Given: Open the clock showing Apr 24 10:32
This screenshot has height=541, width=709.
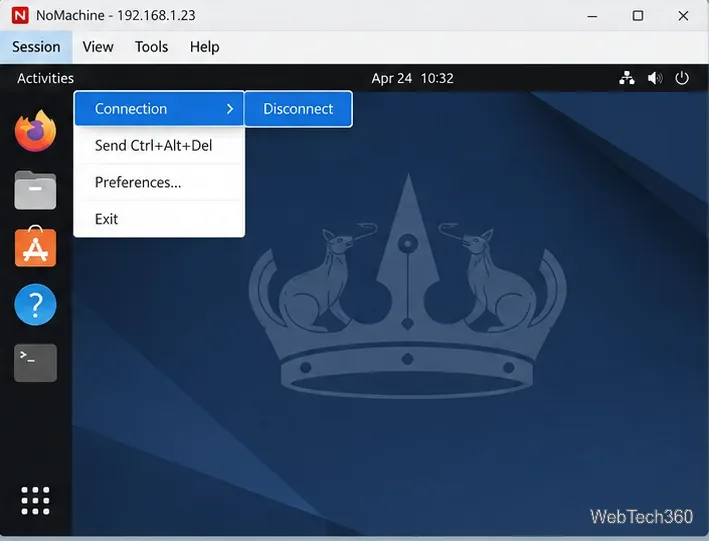Looking at the screenshot, I should (x=412, y=78).
